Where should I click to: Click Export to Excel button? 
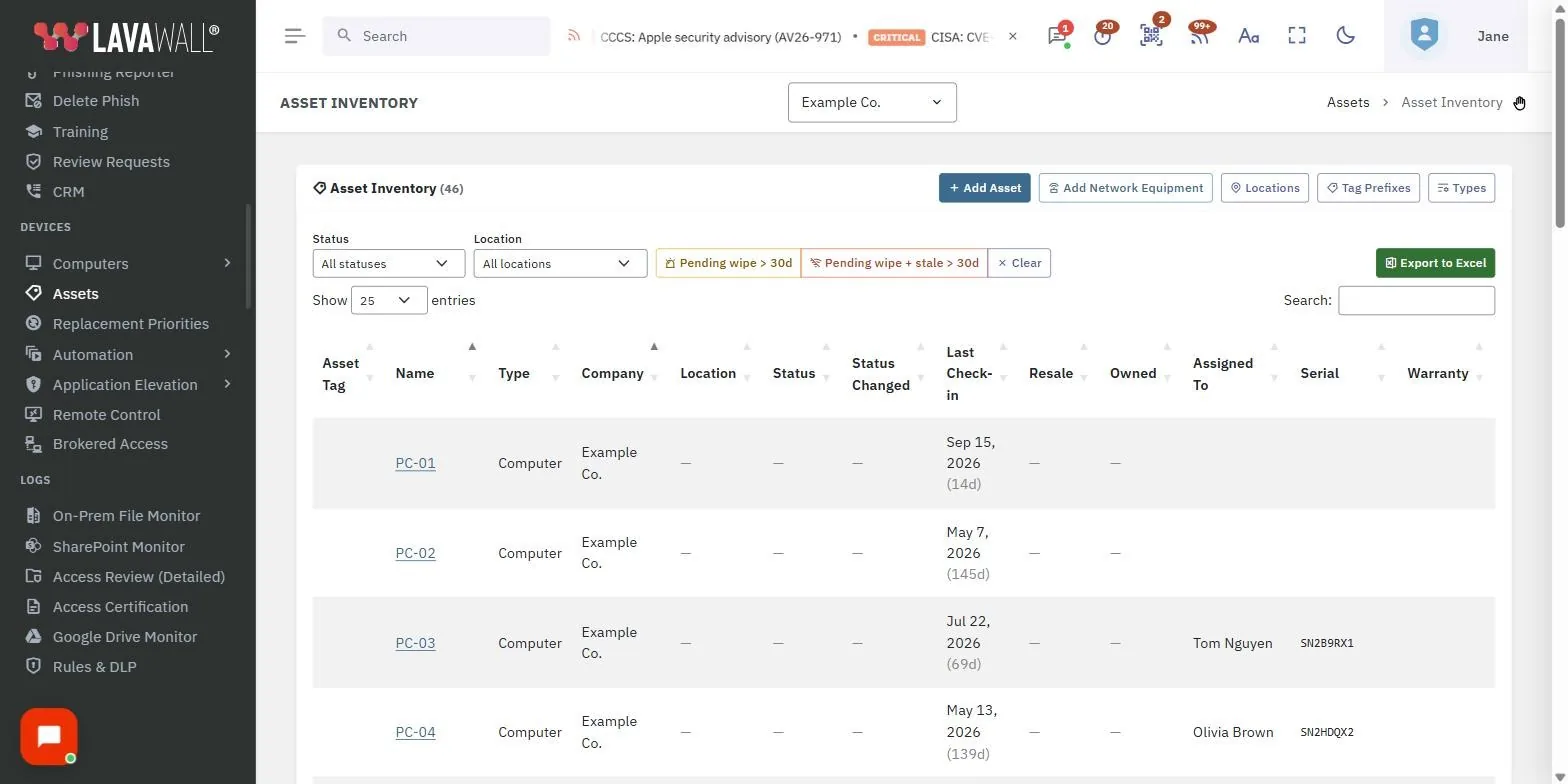1435,263
